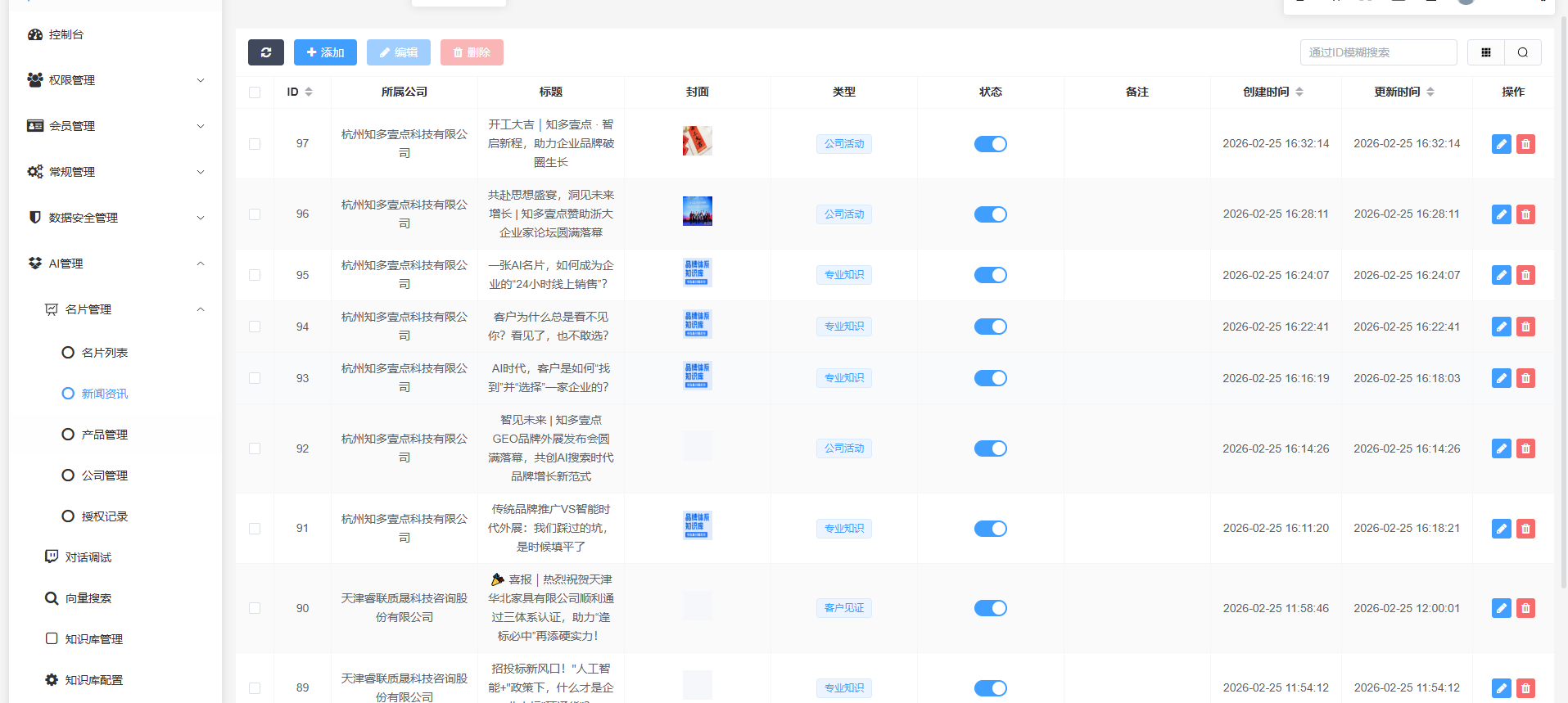
Task: Collapse the 名片管理 submenu
Action: point(123,309)
